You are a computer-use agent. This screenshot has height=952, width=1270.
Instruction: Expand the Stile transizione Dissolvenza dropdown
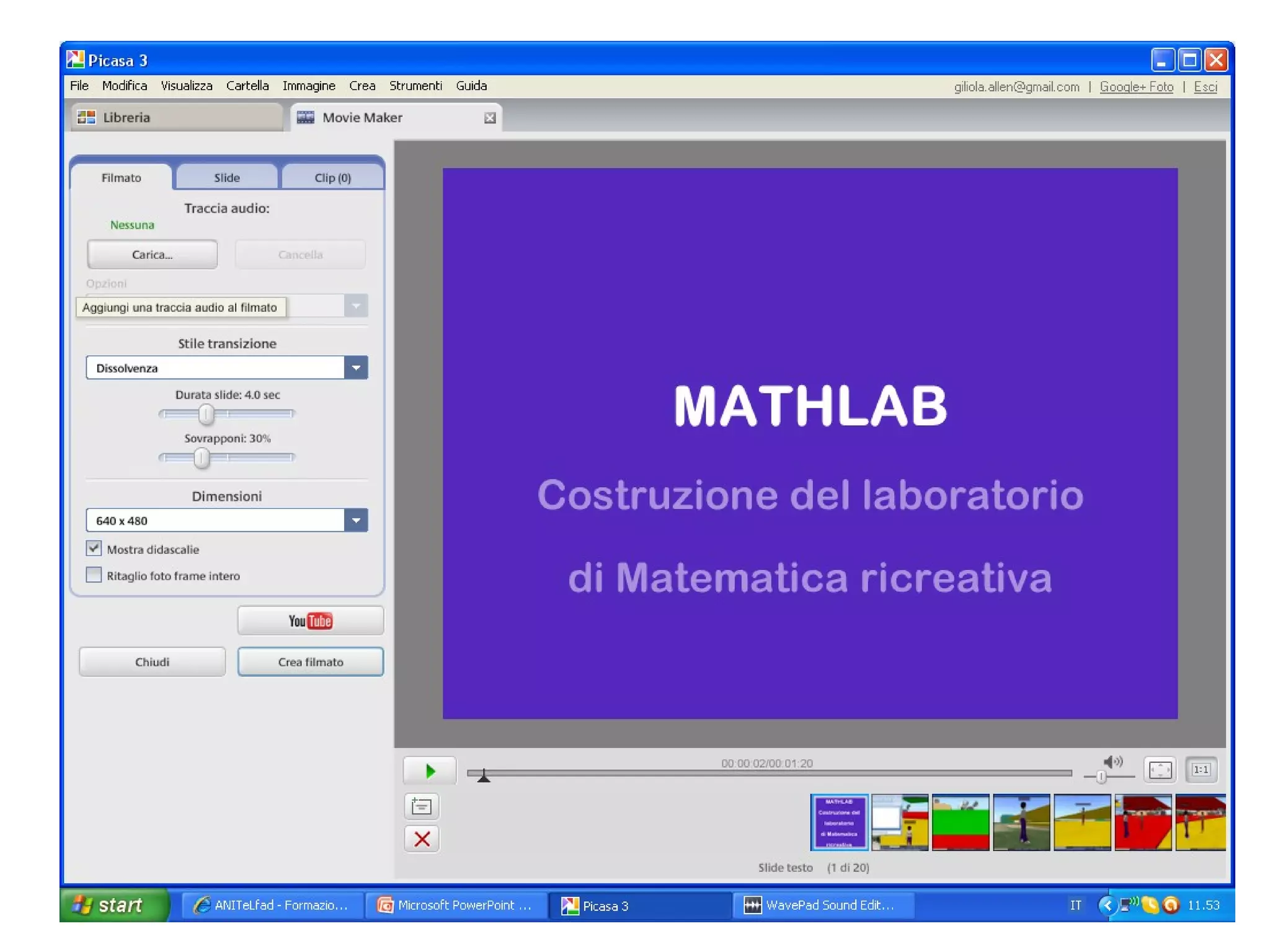click(356, 368)
